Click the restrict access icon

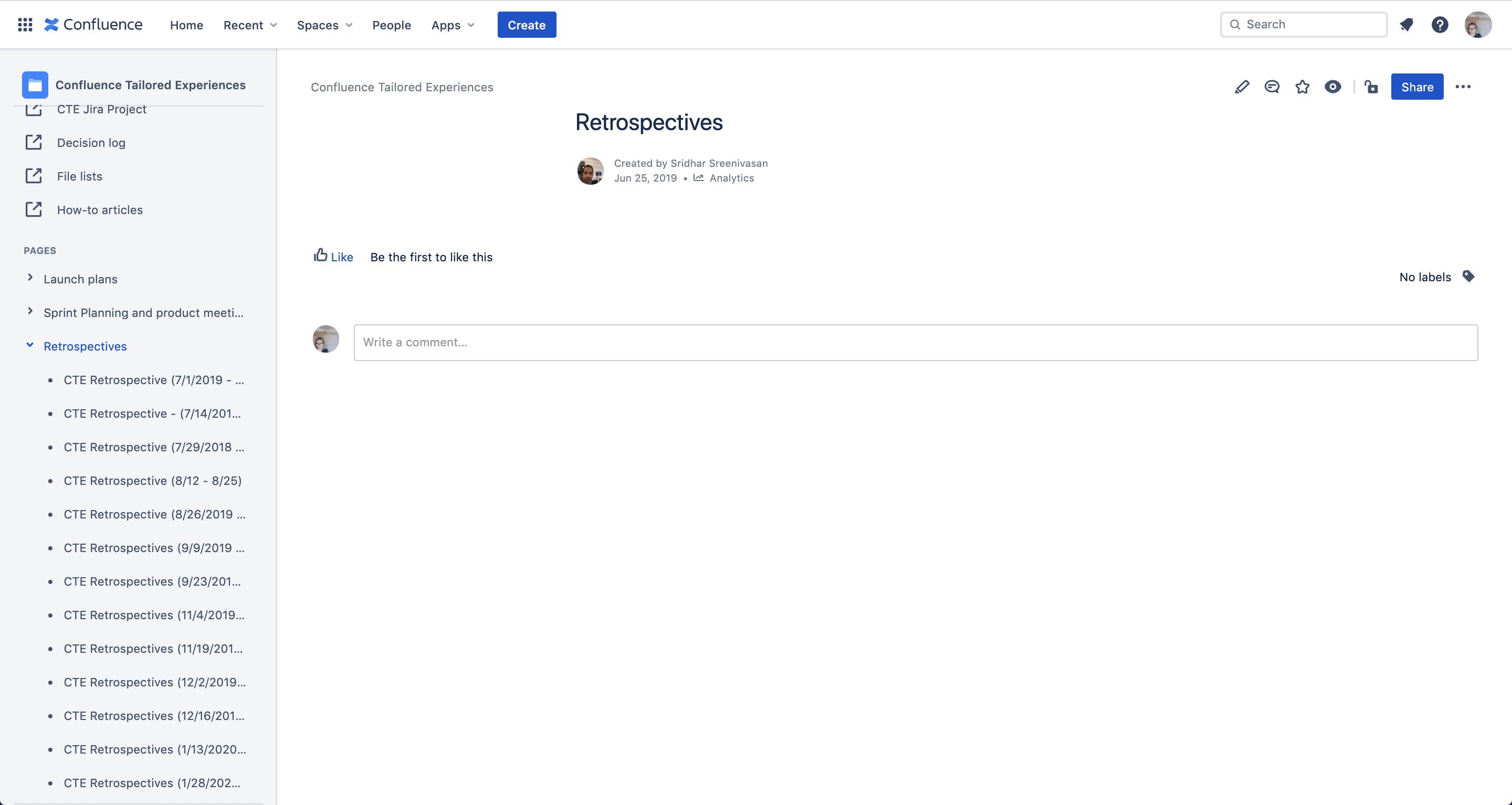1371,87
